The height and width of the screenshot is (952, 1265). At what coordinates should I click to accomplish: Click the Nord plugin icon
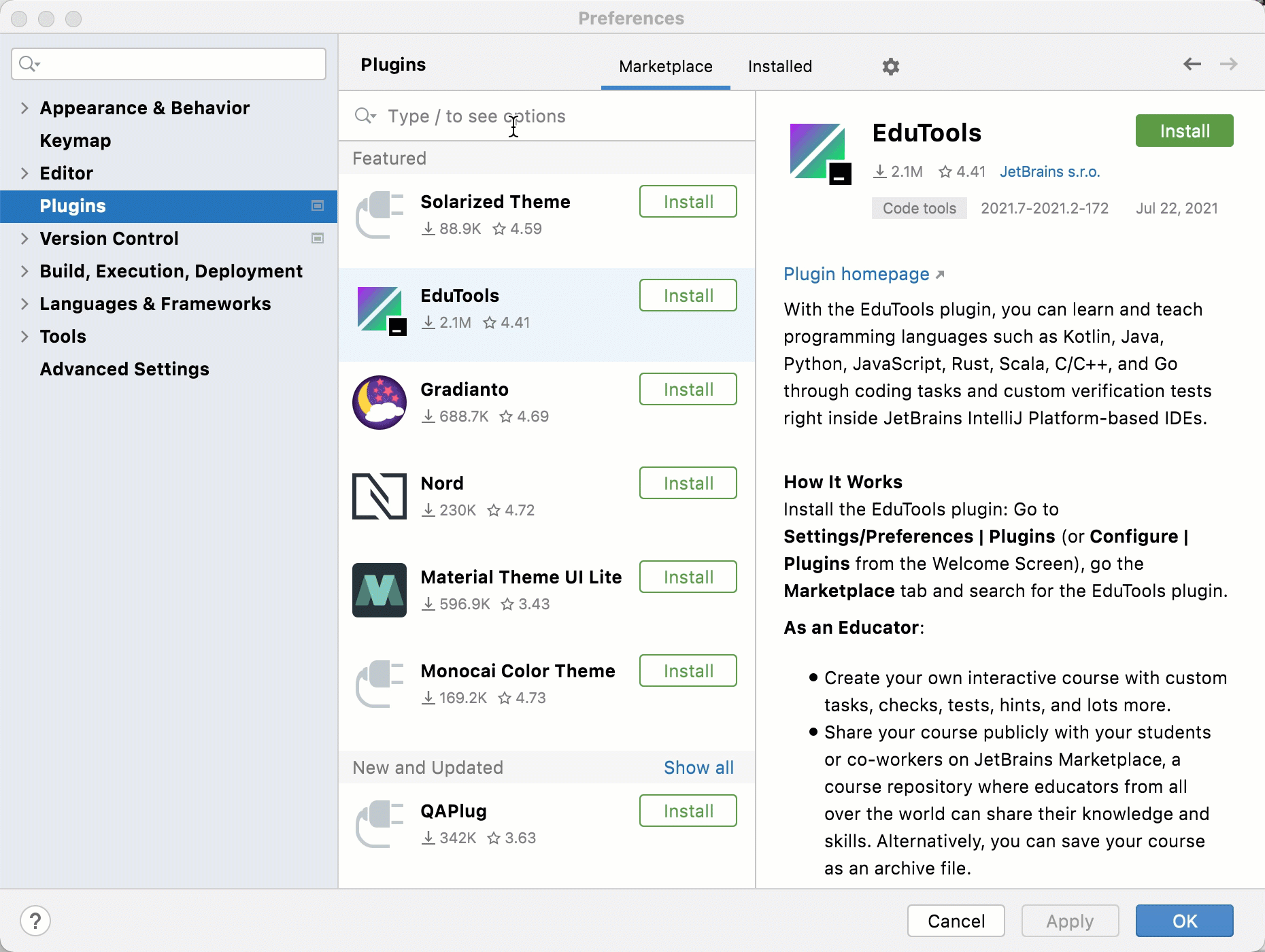point(379,496)
